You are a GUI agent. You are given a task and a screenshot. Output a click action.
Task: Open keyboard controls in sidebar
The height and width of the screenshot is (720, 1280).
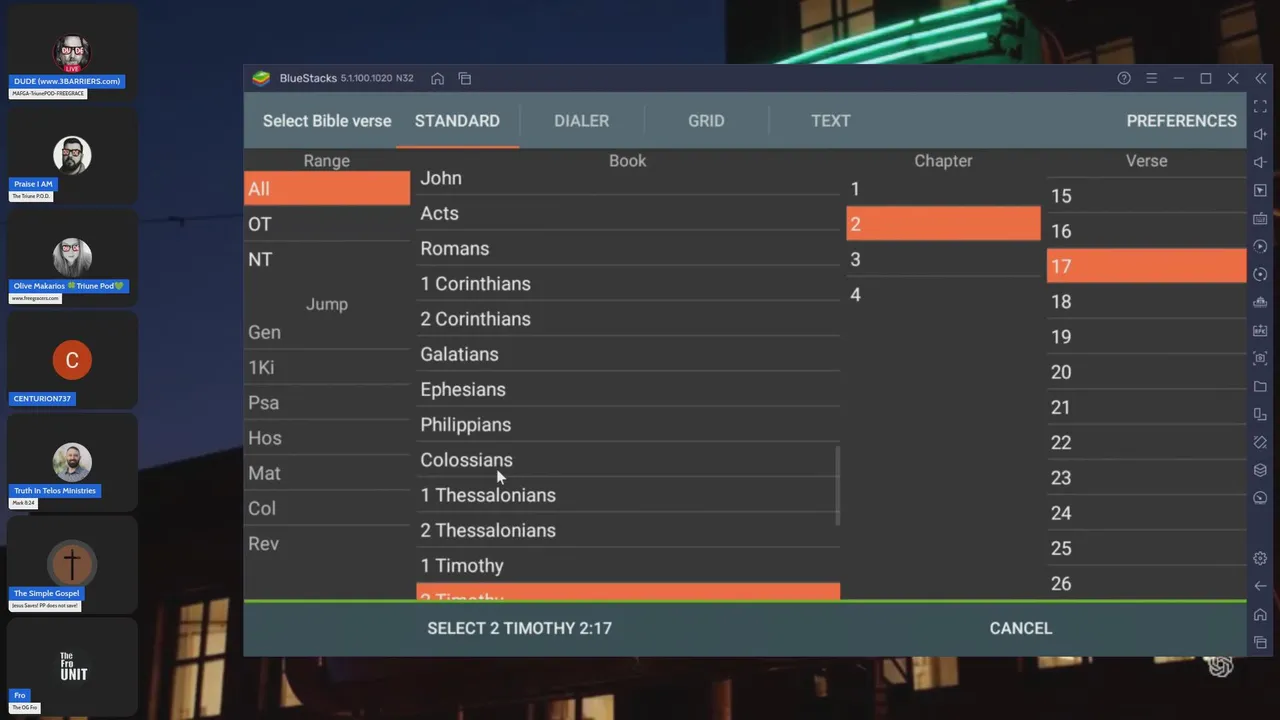[x=1260, y=218]
